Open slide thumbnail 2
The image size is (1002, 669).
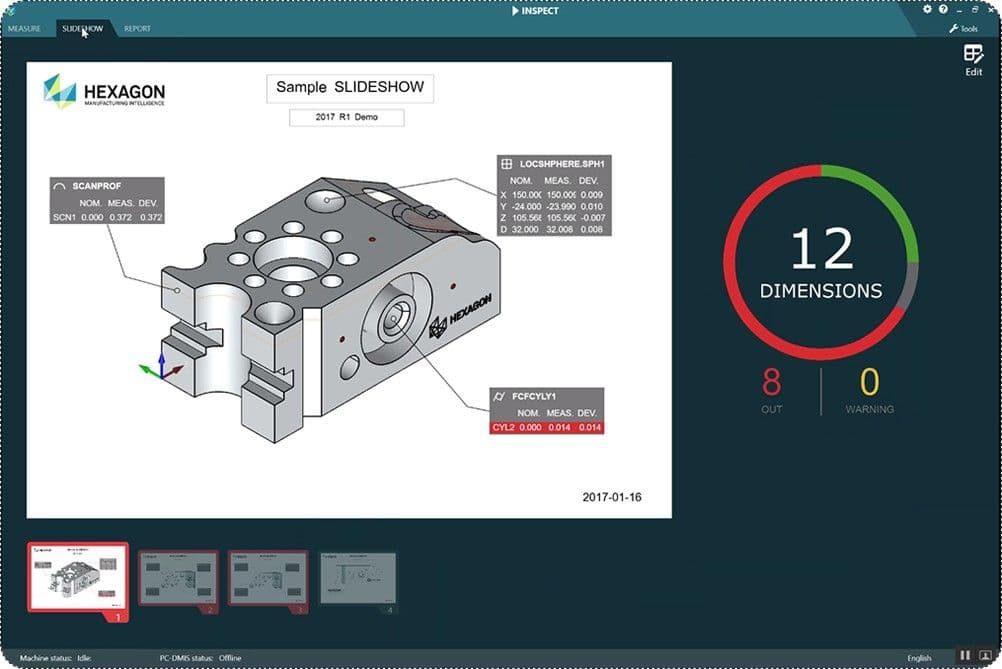[178, 577]
